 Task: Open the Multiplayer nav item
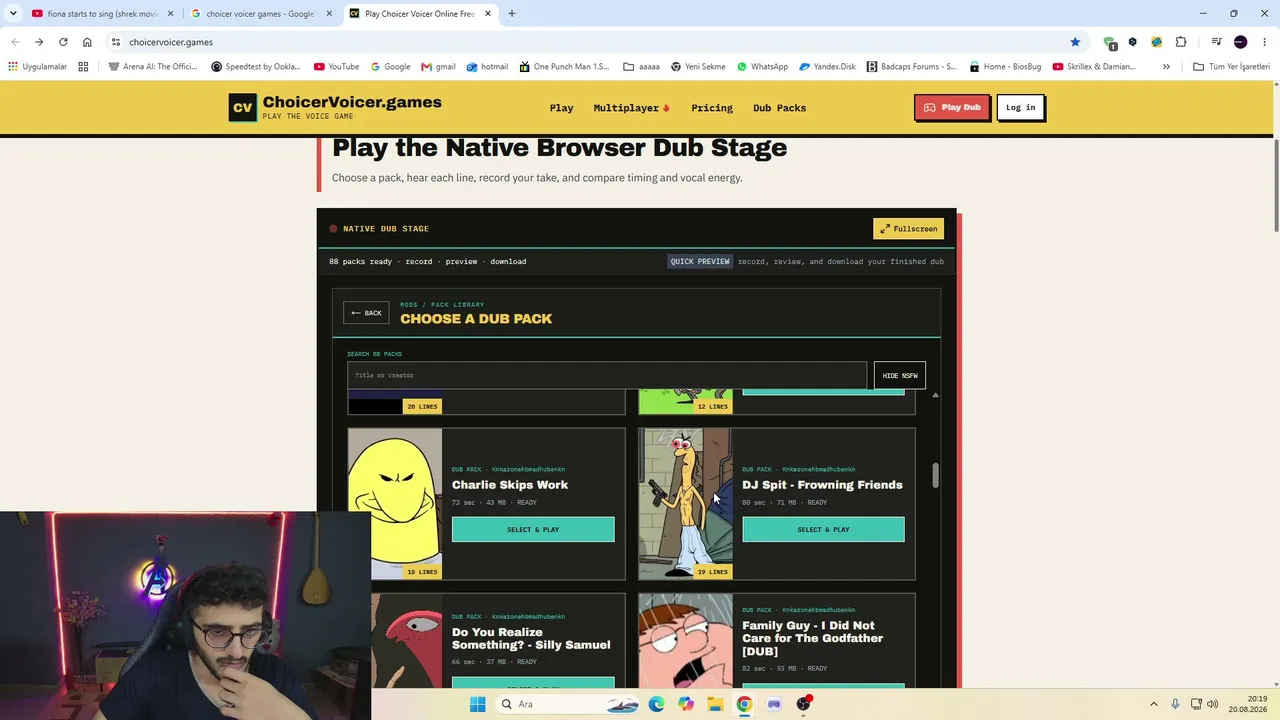tap(631, 108)
